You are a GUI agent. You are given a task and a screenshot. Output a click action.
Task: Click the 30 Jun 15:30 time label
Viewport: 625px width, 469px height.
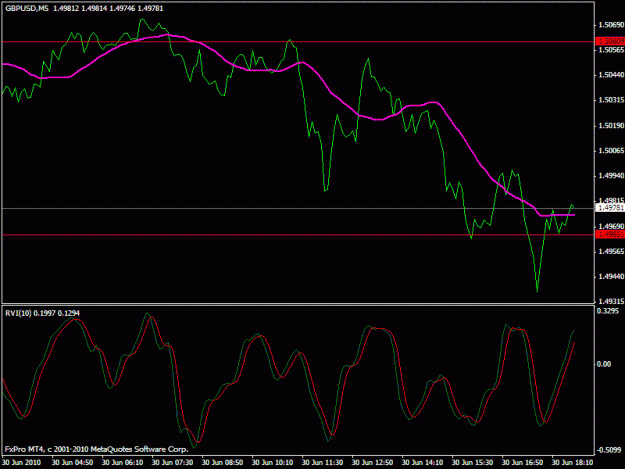(x=472, y=463)
